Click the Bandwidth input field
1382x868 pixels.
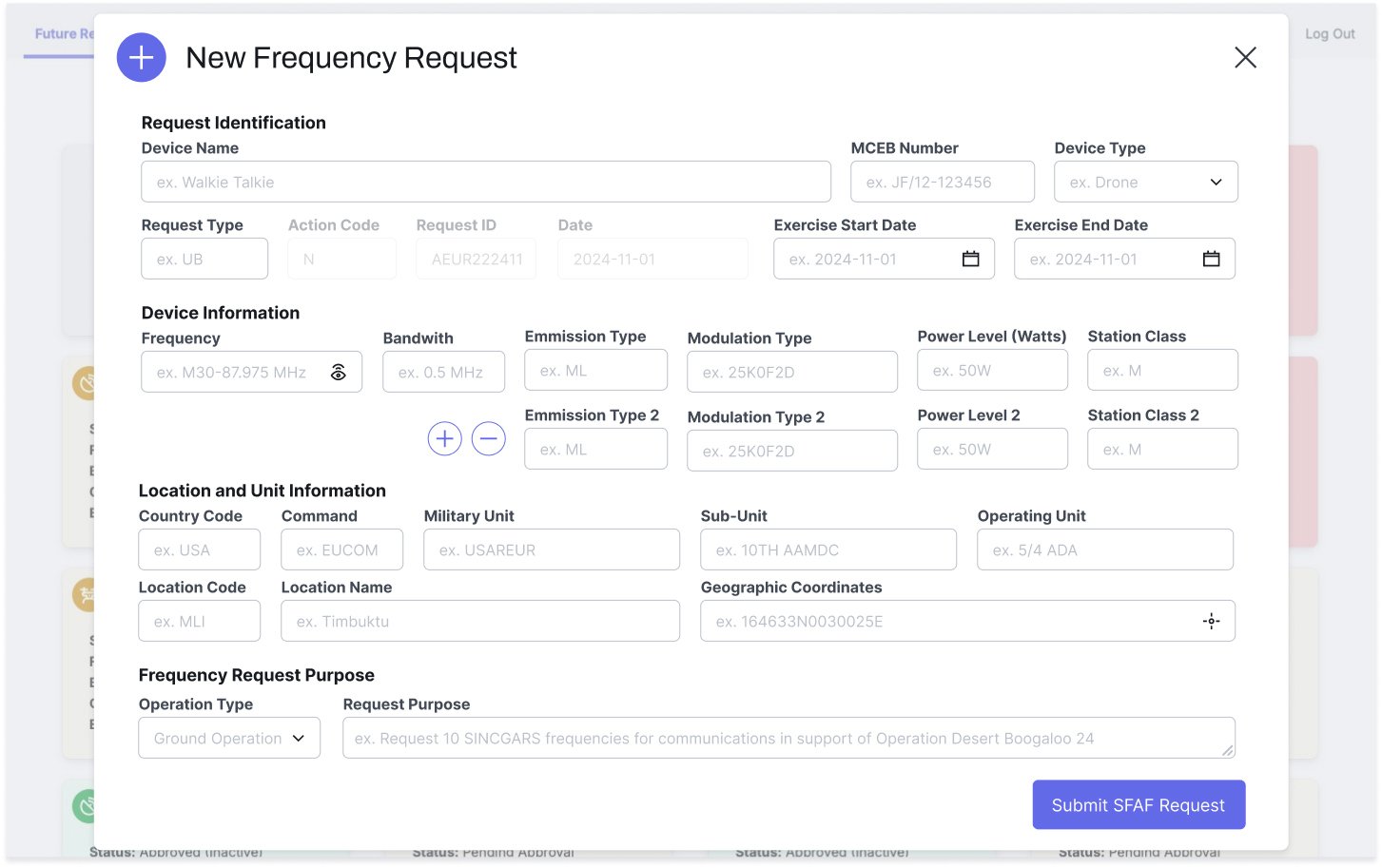[x=443, y=373]
